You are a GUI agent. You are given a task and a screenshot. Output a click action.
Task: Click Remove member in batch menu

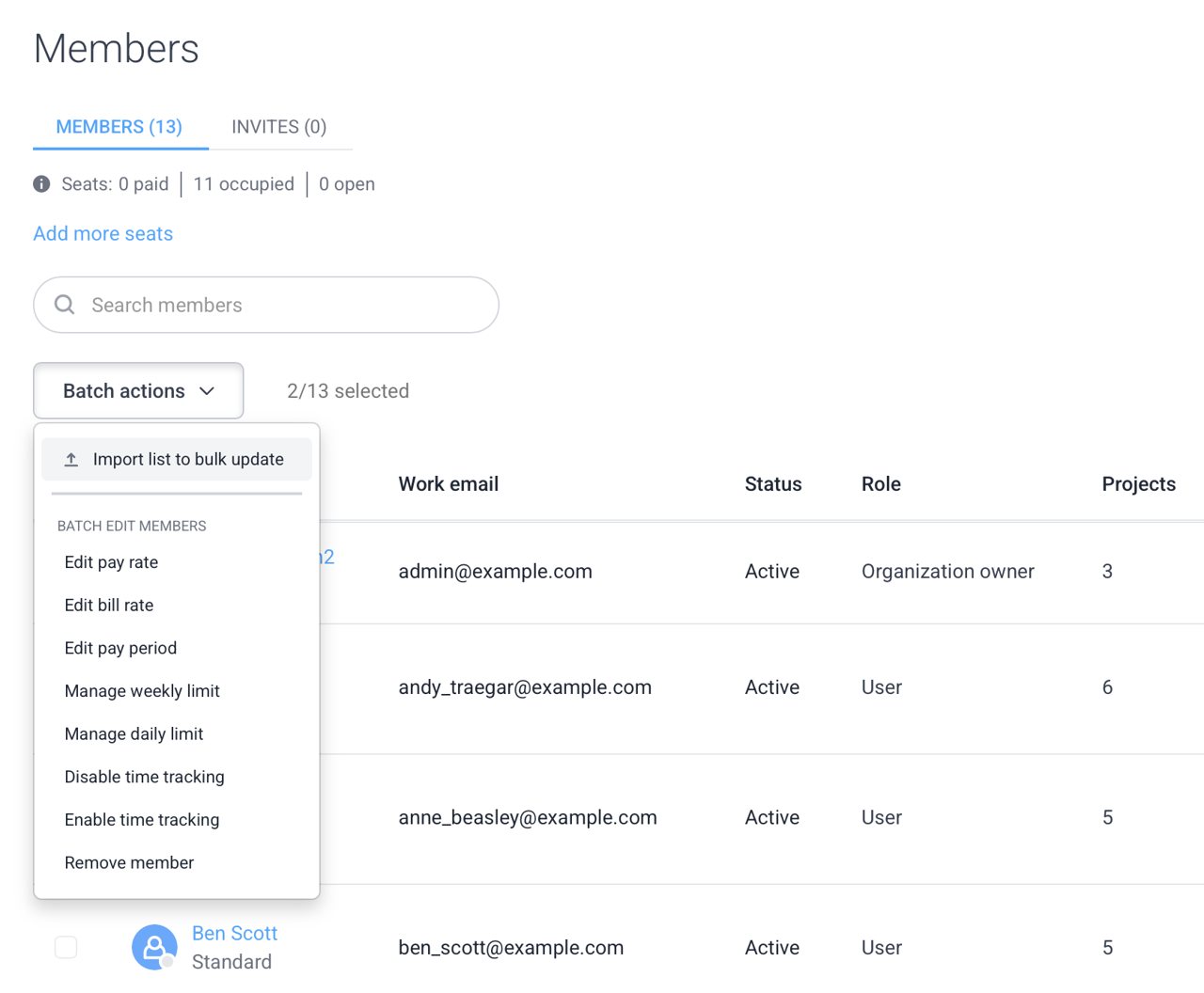(x=129, y=863)
